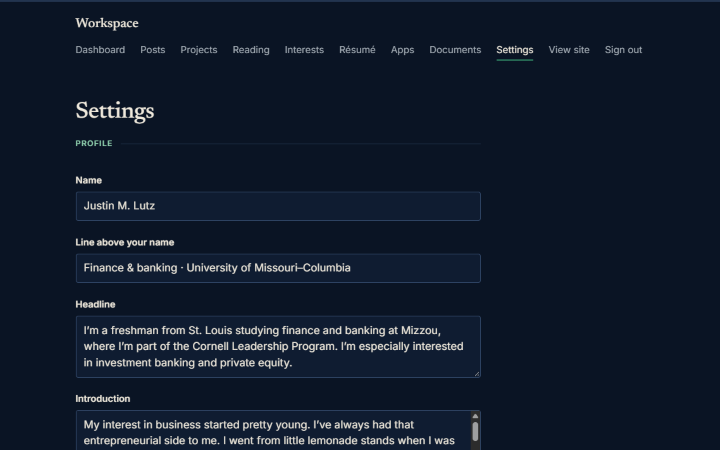Switch to the Reading page

tap(251, 50)
